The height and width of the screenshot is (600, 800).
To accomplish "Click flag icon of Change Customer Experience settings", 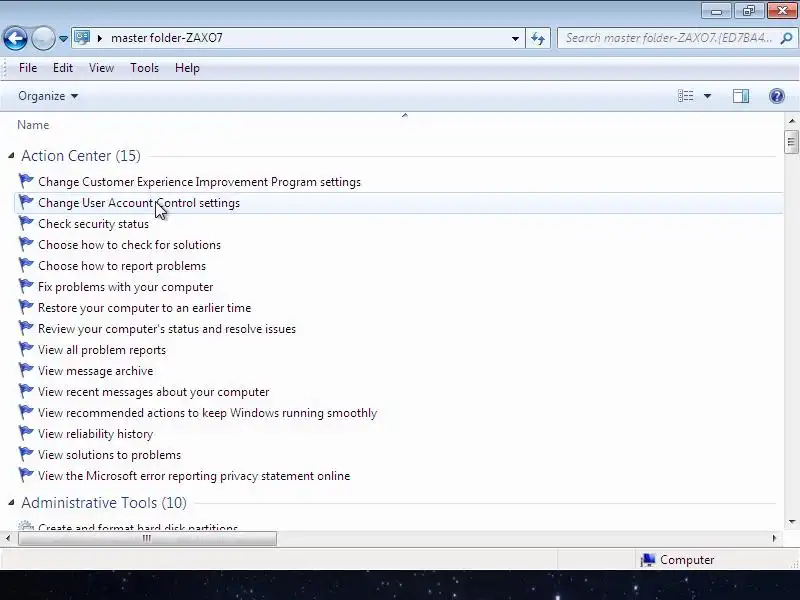I will coord(26,181).
